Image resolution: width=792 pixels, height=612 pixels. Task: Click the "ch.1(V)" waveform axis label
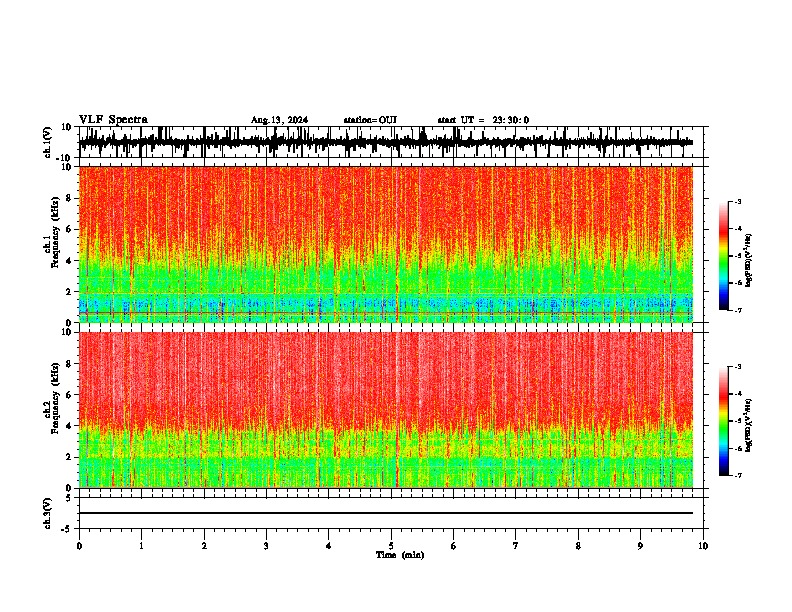(x=48, y=142)
